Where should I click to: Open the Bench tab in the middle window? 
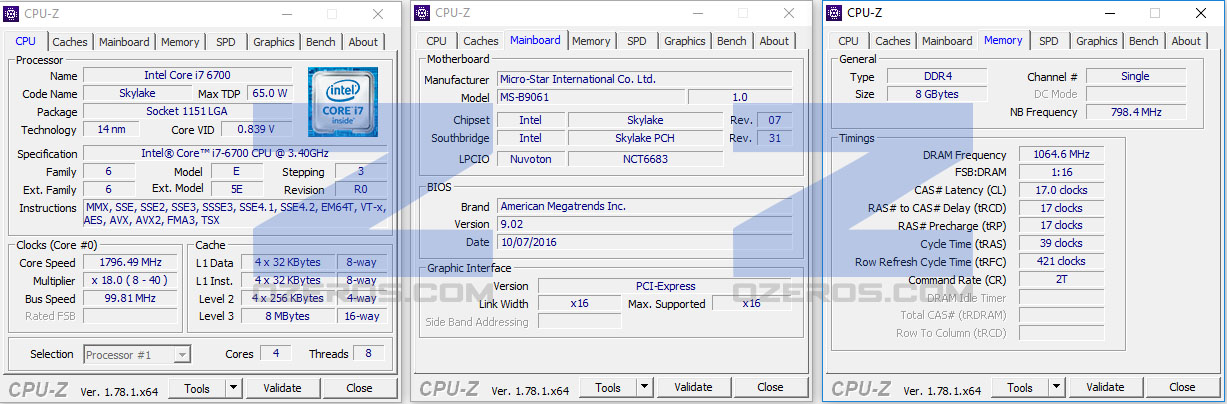tap(732, 42)
